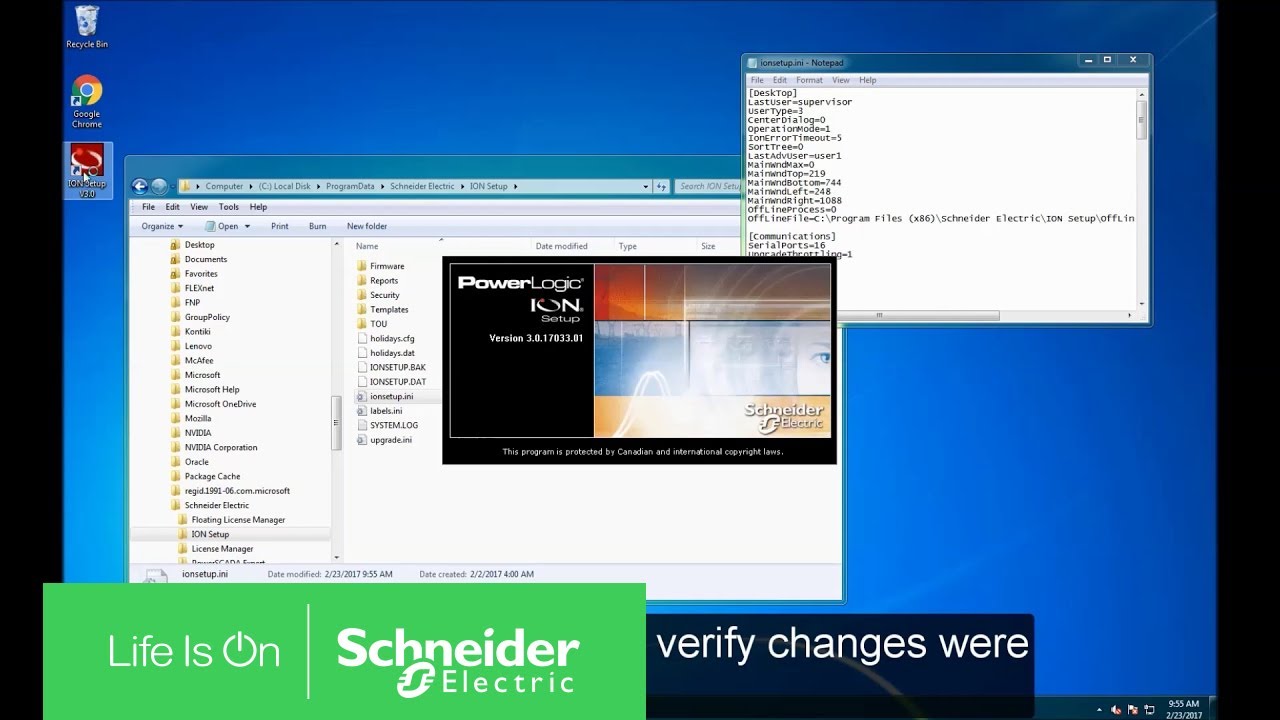This screenshot has width=1280, height=720.
Task: Expand breadcrumb arrow after ION Setup
Action: coord(516,186)
